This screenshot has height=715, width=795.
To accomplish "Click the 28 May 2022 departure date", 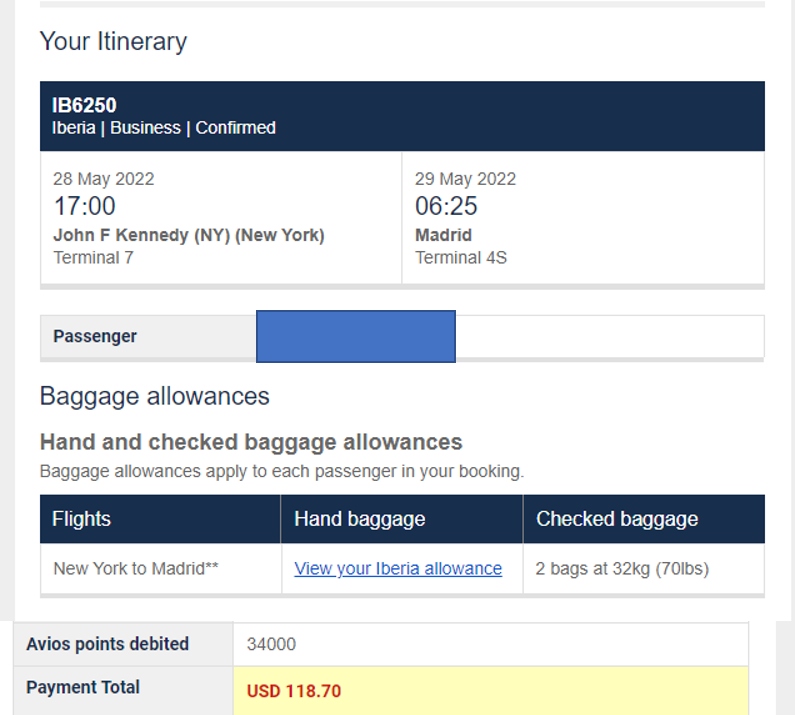I will [104, 180].
